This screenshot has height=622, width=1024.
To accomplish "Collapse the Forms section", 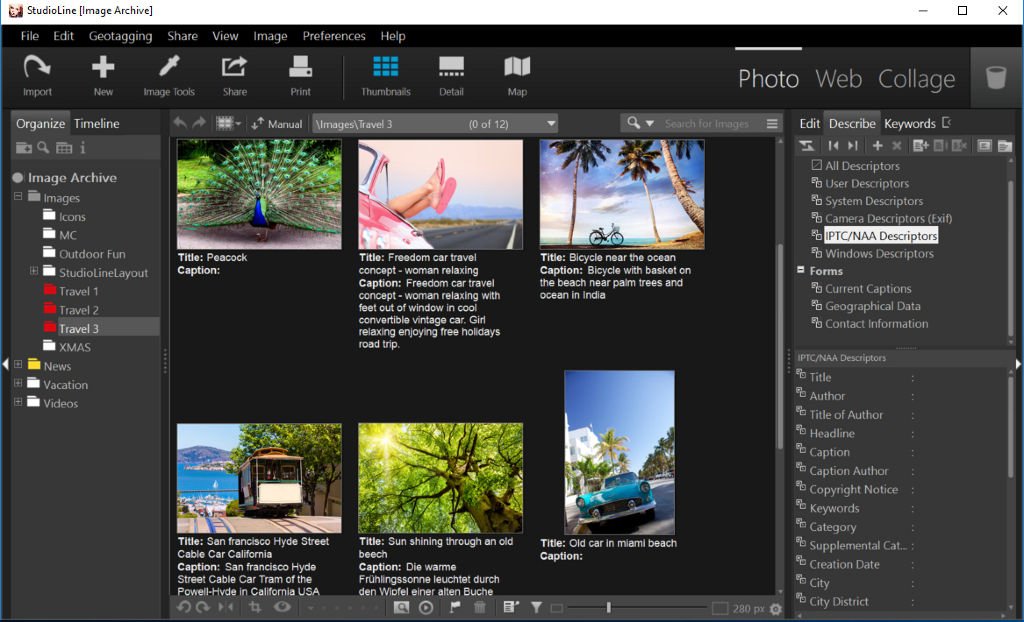I will [x=801, y=270].
